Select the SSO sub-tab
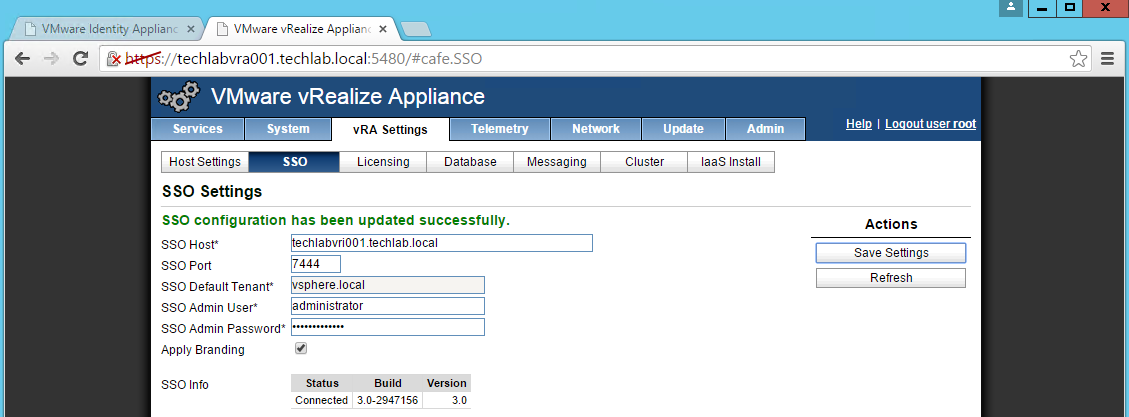Screen dimensions: 1129x417 tap(294, 162)
